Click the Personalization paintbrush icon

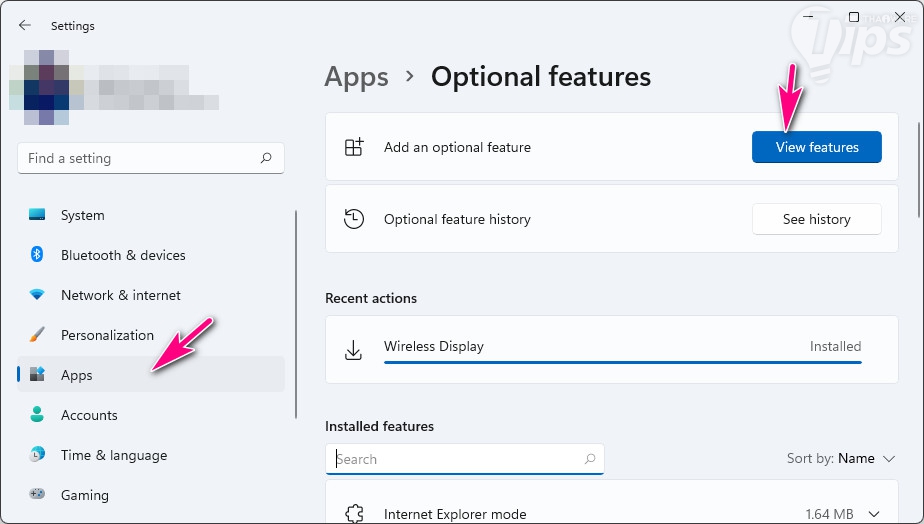[37, 335]
